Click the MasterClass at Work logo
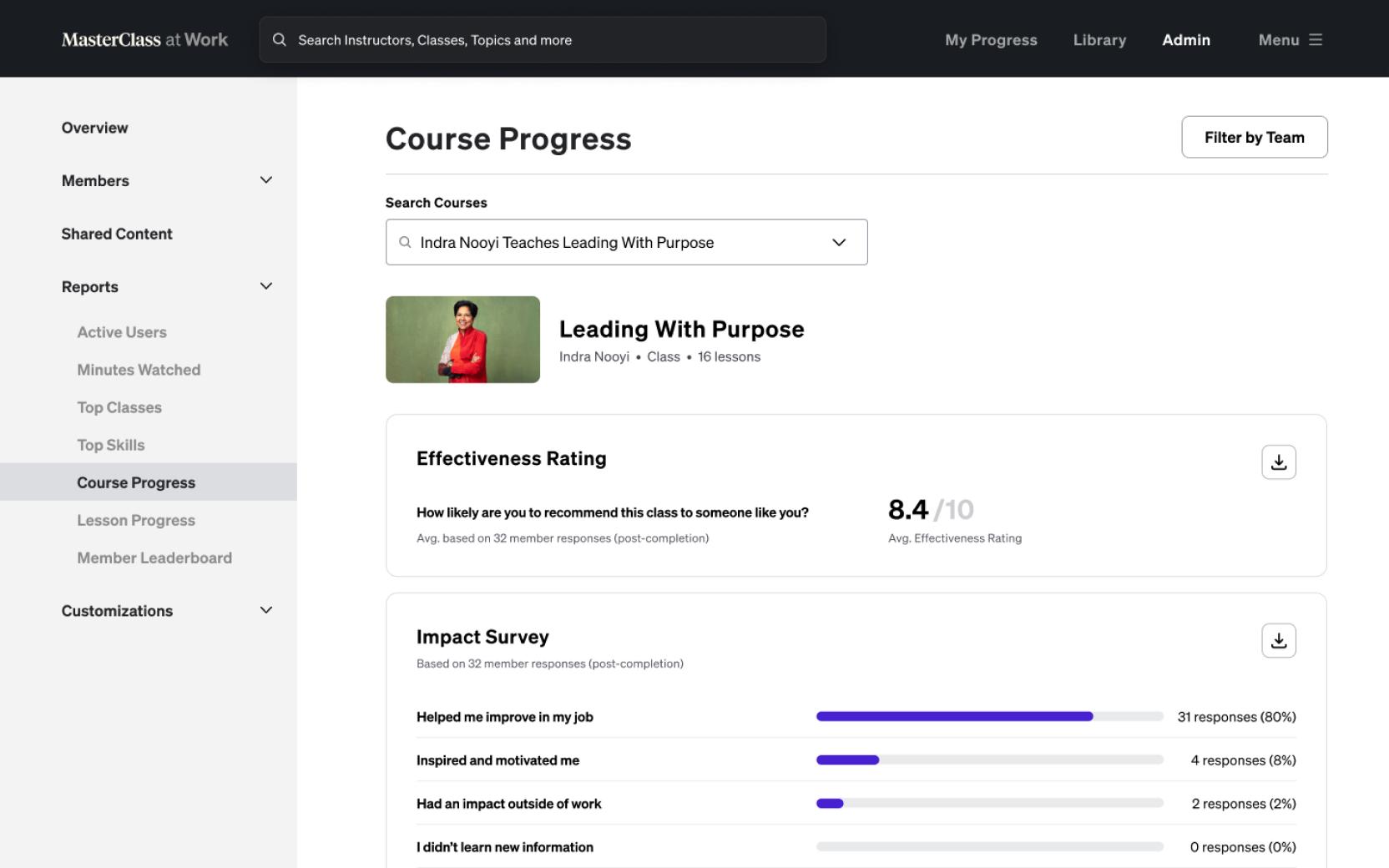The image size is (1389, 868). tap(144, 39)
